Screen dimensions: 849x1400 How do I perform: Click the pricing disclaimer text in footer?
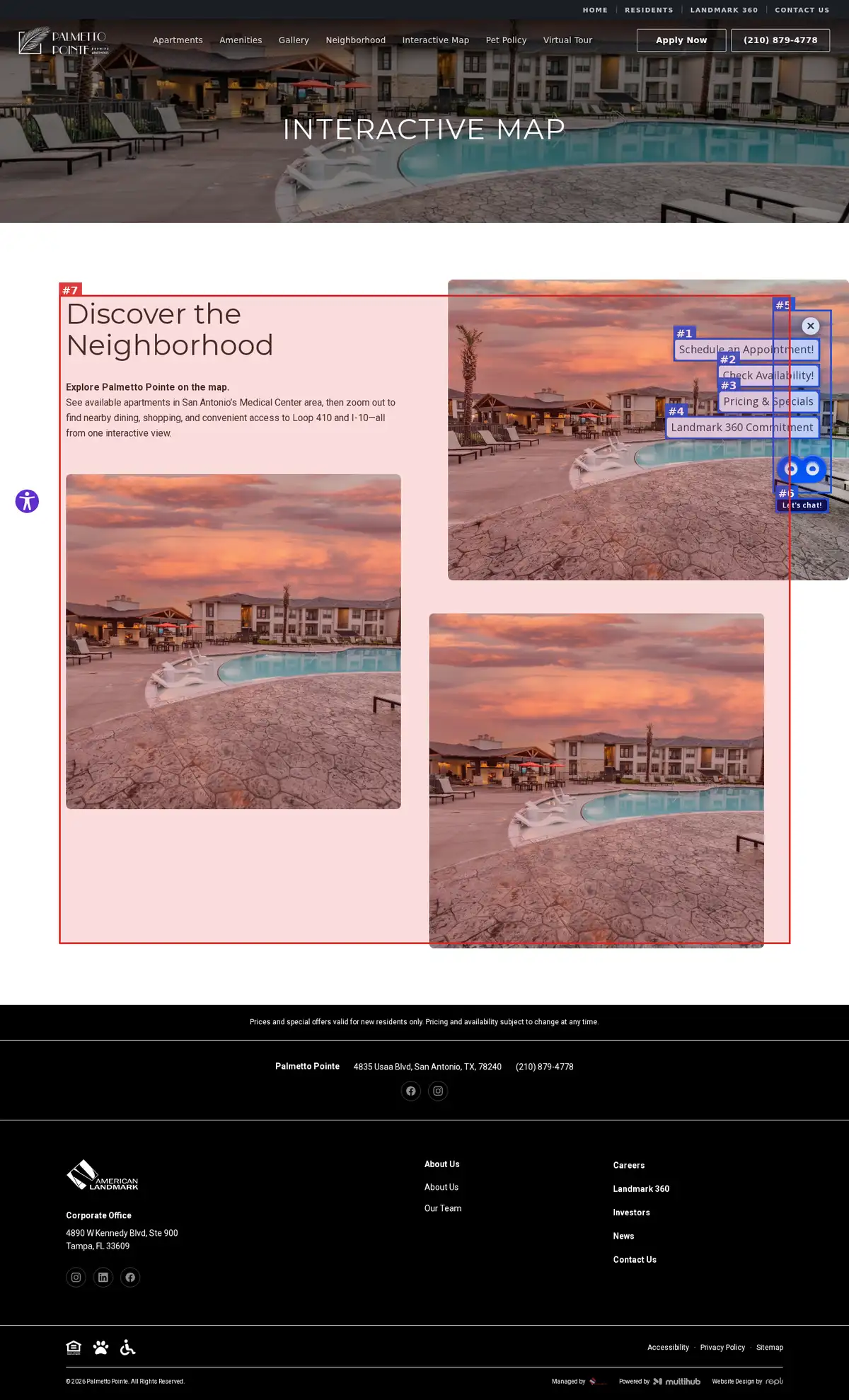[x=424, y=1022]
